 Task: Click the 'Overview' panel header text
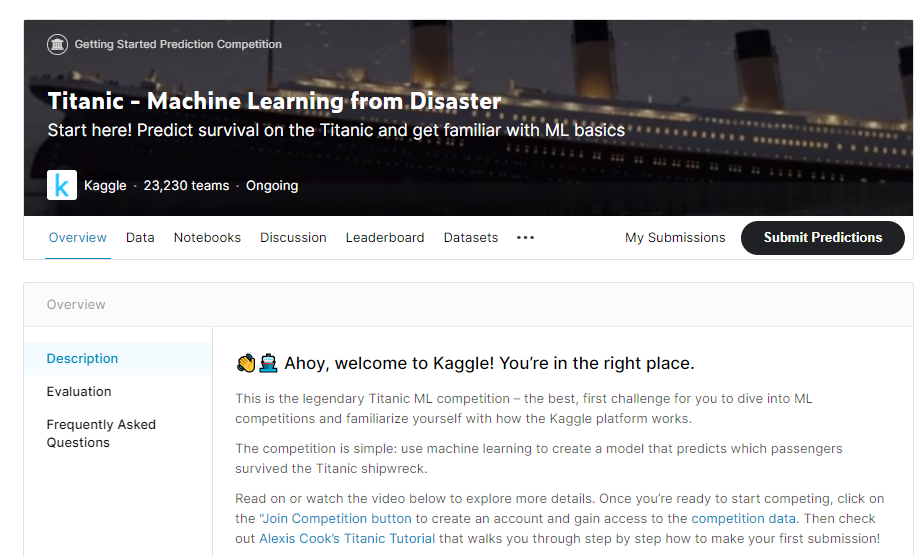pyautogui.click(x=76, y=304)
